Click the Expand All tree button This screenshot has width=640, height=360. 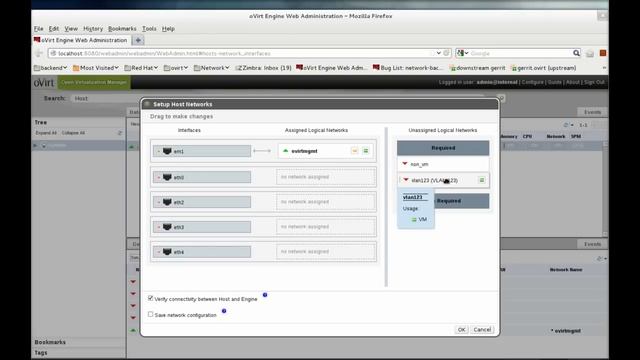(46, 133)
